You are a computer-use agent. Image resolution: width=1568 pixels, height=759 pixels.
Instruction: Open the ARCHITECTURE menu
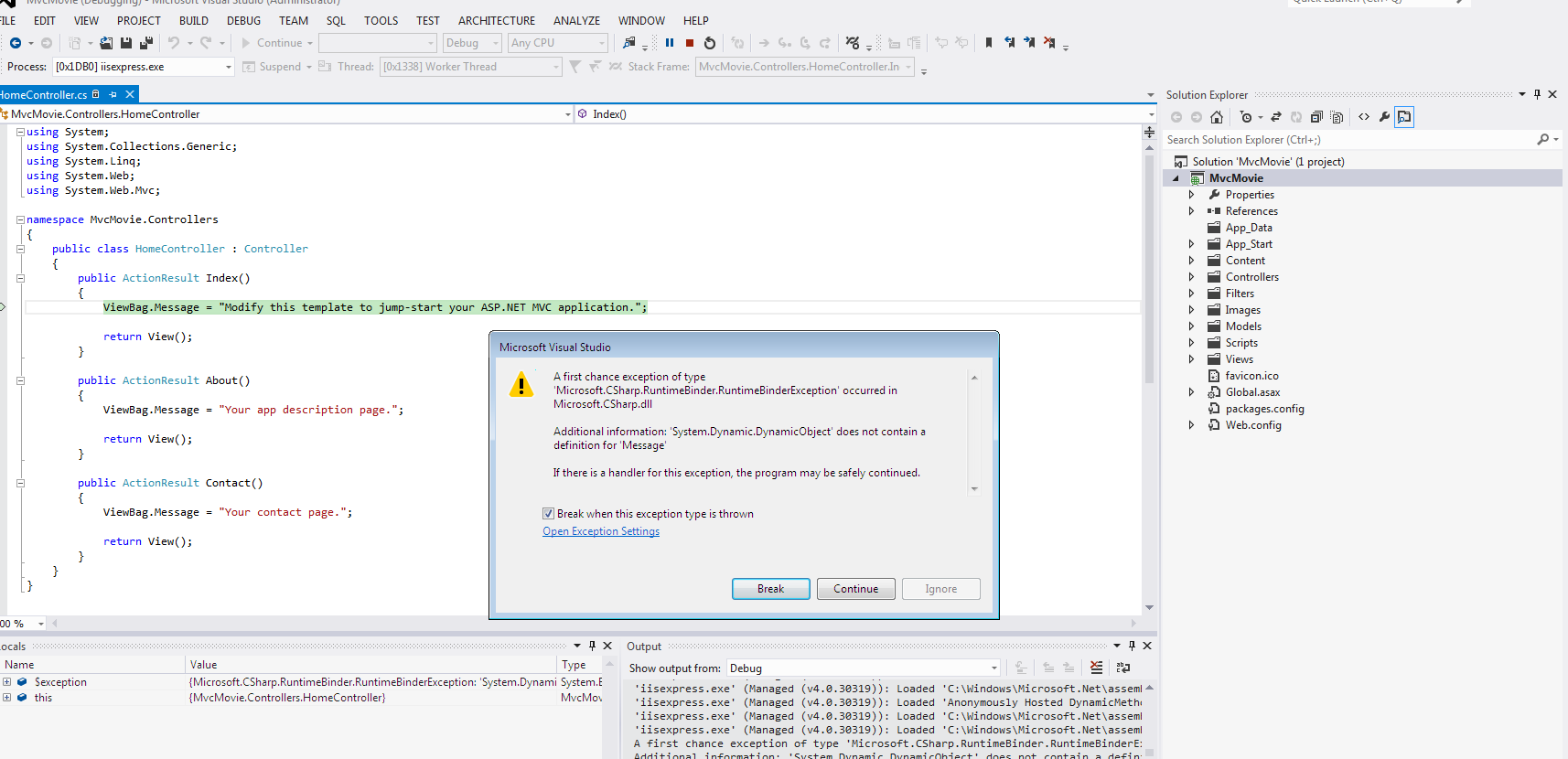(x=497, y=20)
